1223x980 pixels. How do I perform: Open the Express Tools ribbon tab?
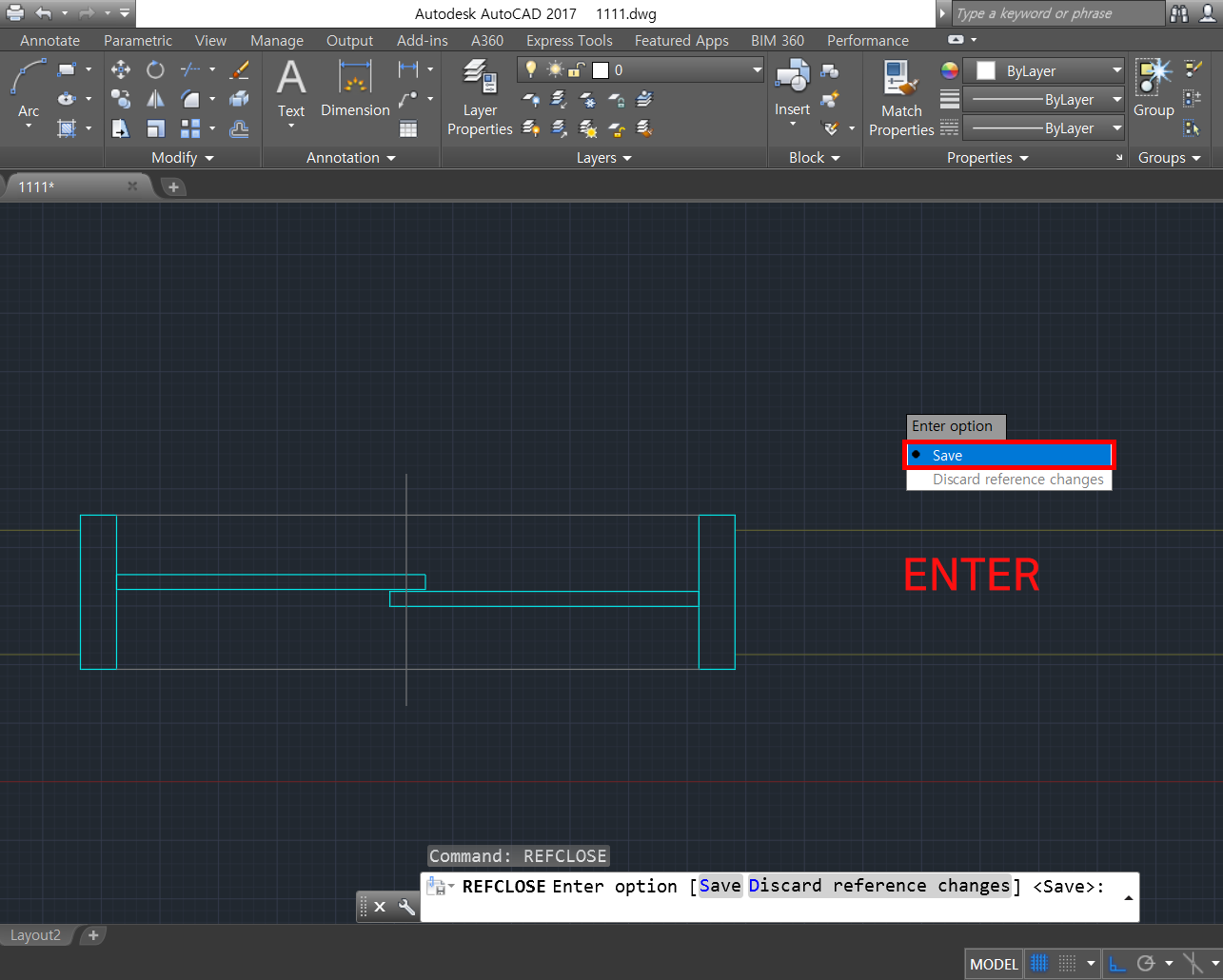[569, 40]
